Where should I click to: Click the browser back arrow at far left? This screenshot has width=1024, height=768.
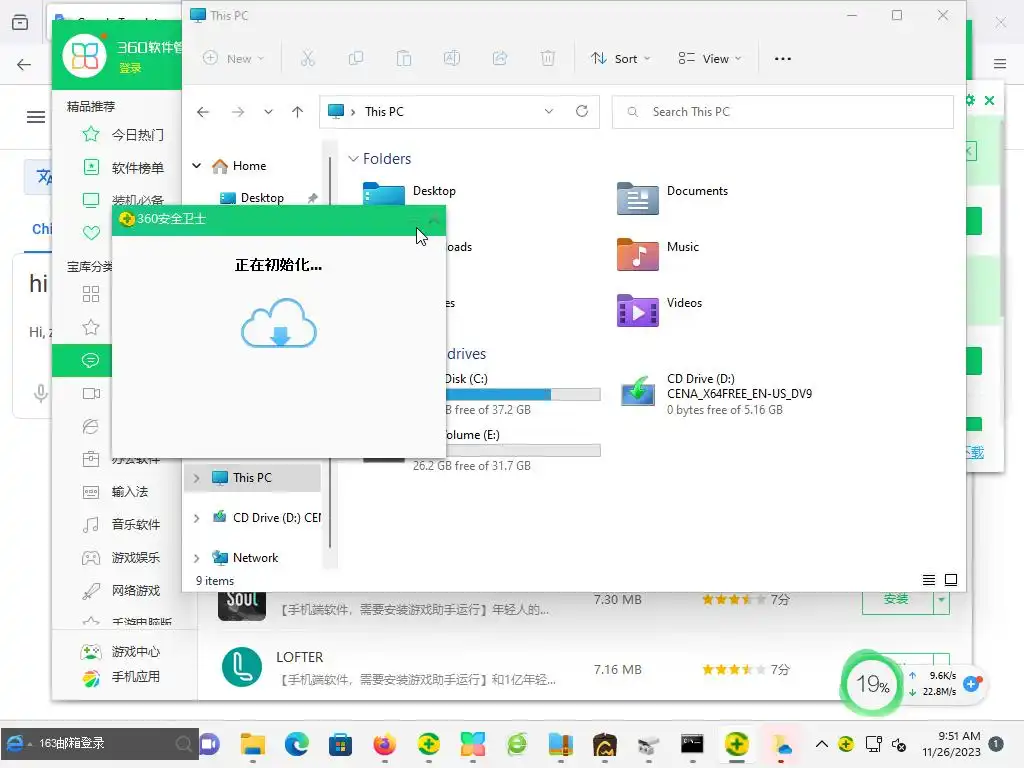pyautogui.click(x=24, y=64)
